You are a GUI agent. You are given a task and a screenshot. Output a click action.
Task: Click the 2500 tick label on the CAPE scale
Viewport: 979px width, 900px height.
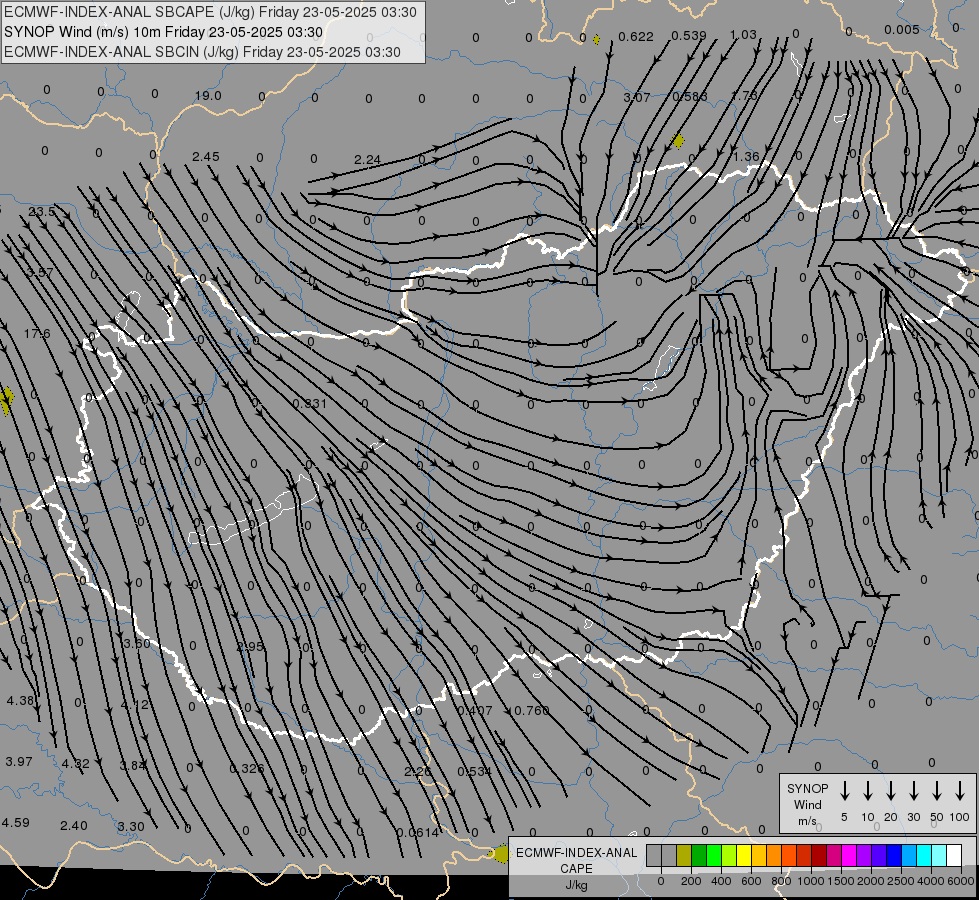(901, 881)
